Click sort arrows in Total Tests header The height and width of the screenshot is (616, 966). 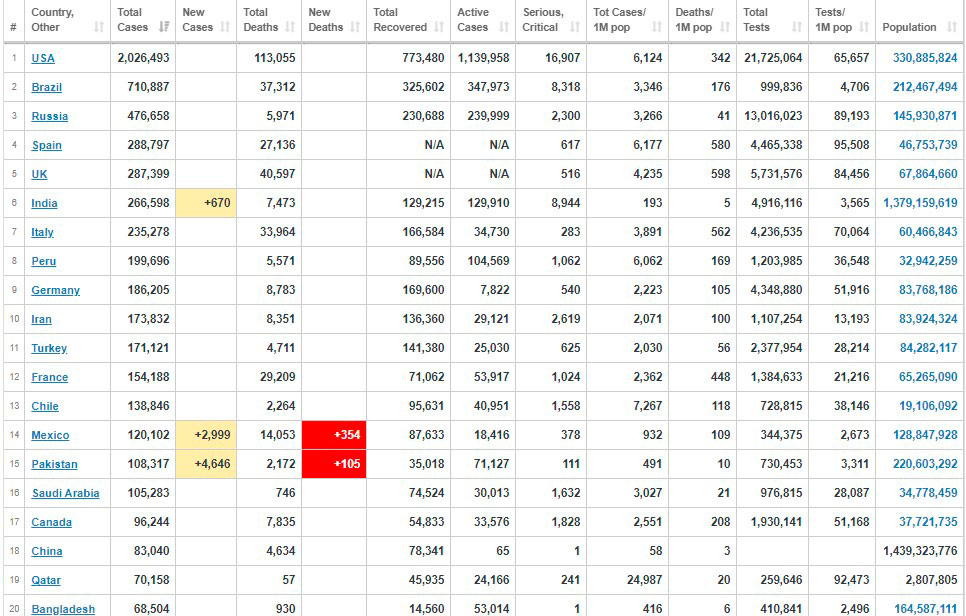tap(797, 27)
